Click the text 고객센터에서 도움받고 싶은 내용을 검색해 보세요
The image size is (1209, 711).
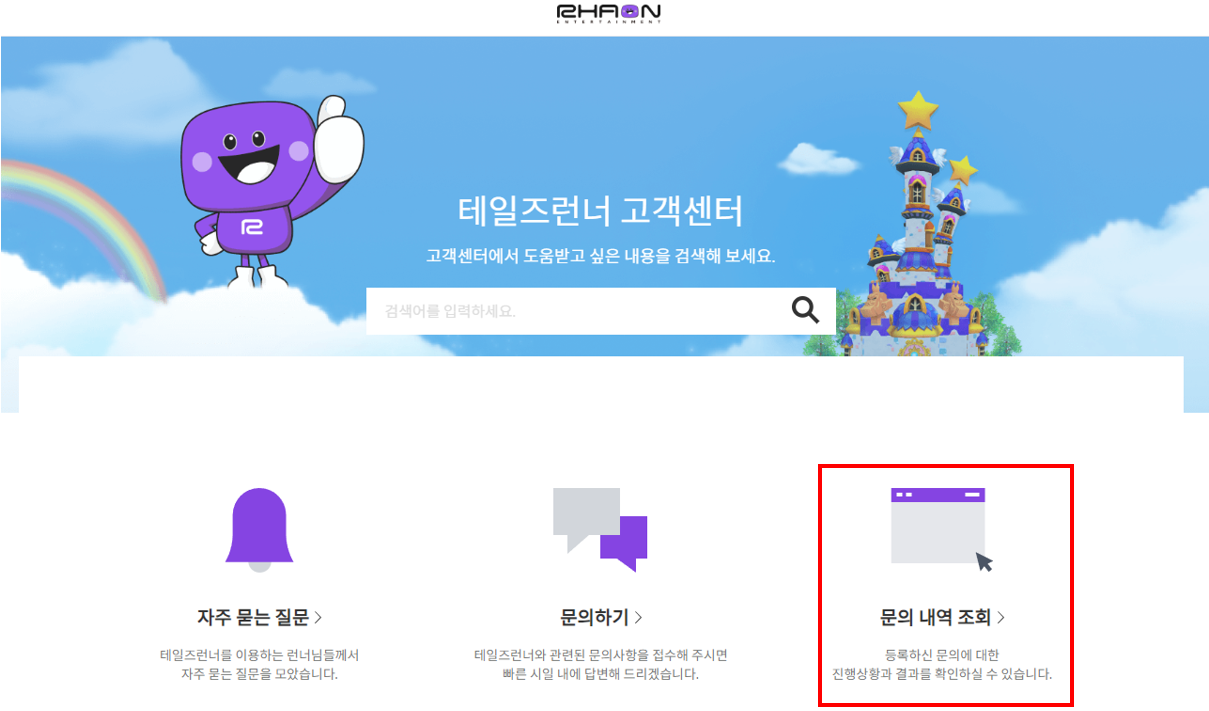pyautogui.click(x=601, y=255)
